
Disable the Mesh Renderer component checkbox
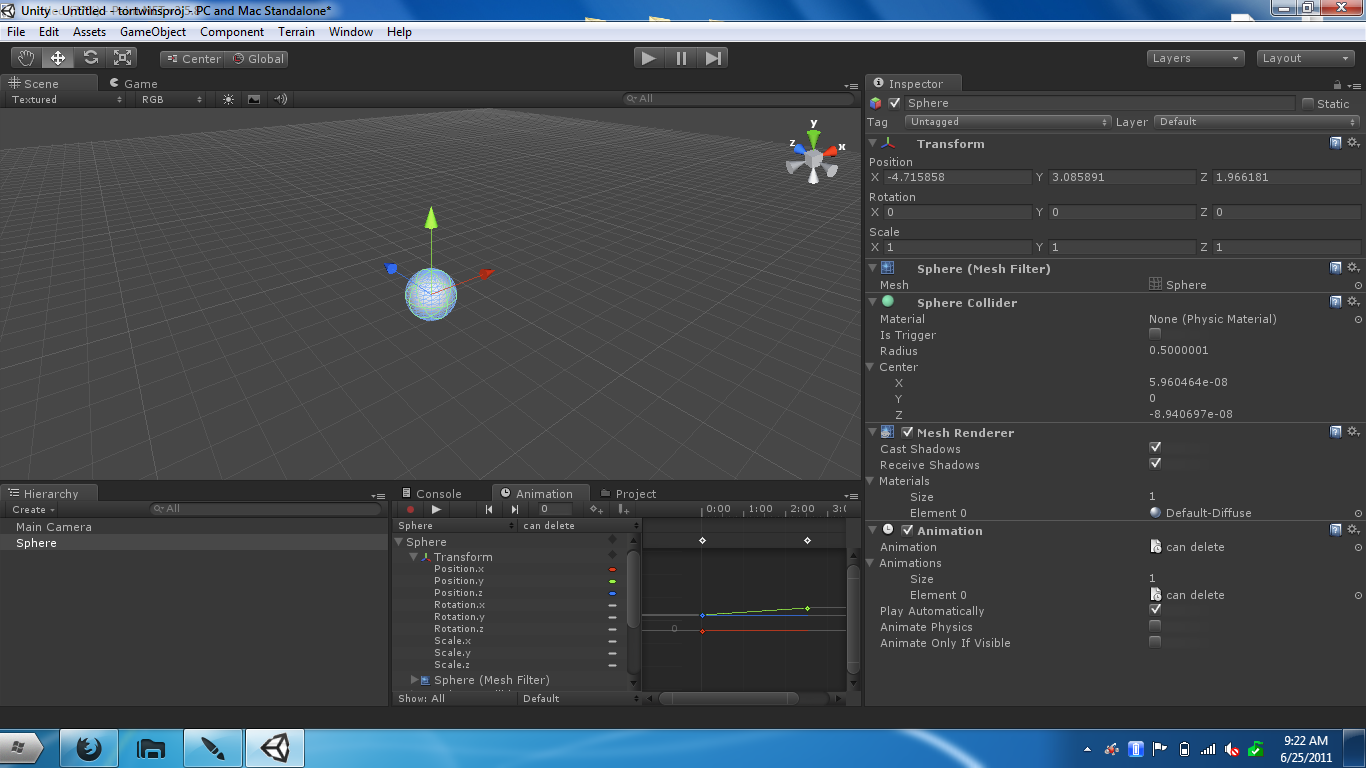point(907,432)
